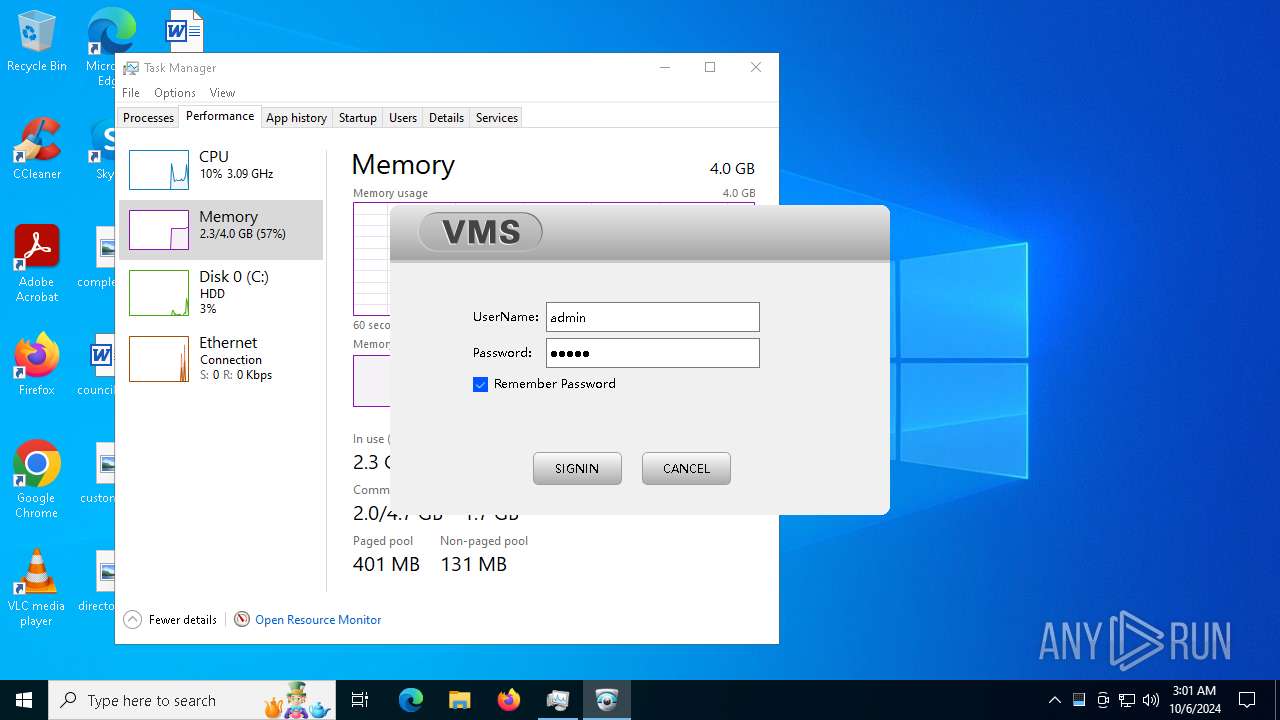Click the taskbar search box
The image size is (1280, 720).
point(192,700)
